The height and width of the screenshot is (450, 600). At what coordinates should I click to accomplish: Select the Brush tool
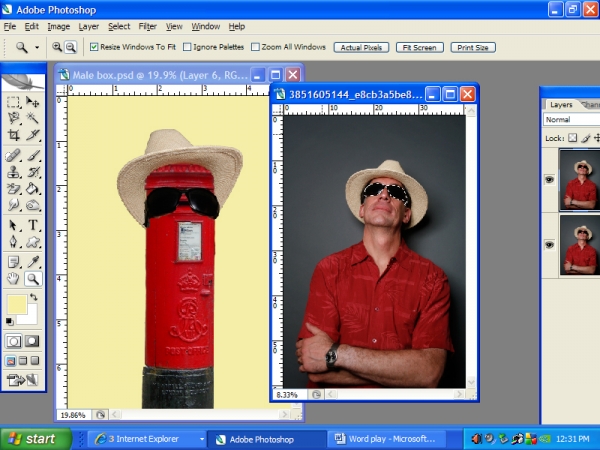tap(33, 156)
